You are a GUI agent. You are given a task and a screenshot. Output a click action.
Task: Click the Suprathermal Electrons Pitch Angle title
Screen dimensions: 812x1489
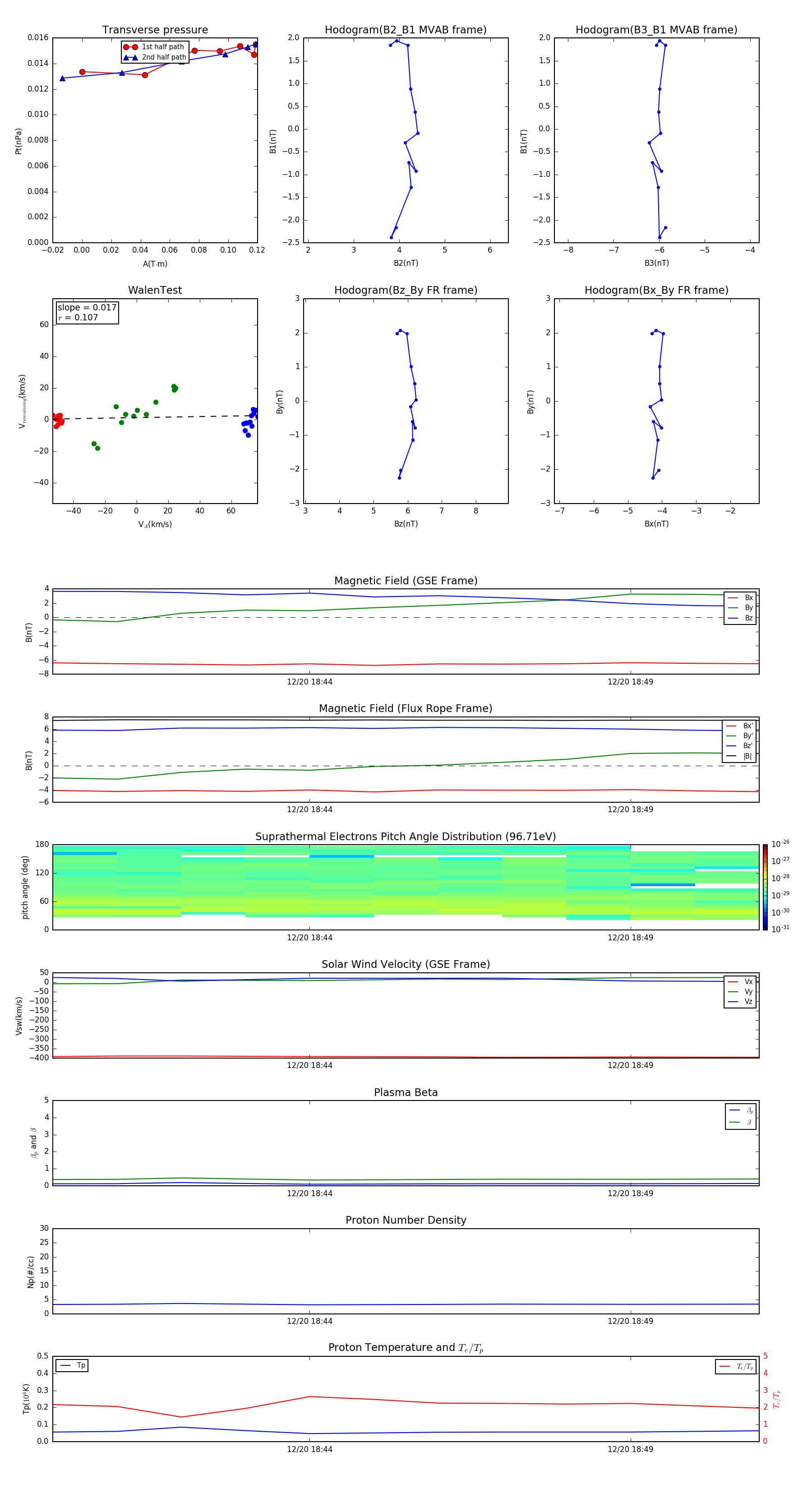coord(406,837)
